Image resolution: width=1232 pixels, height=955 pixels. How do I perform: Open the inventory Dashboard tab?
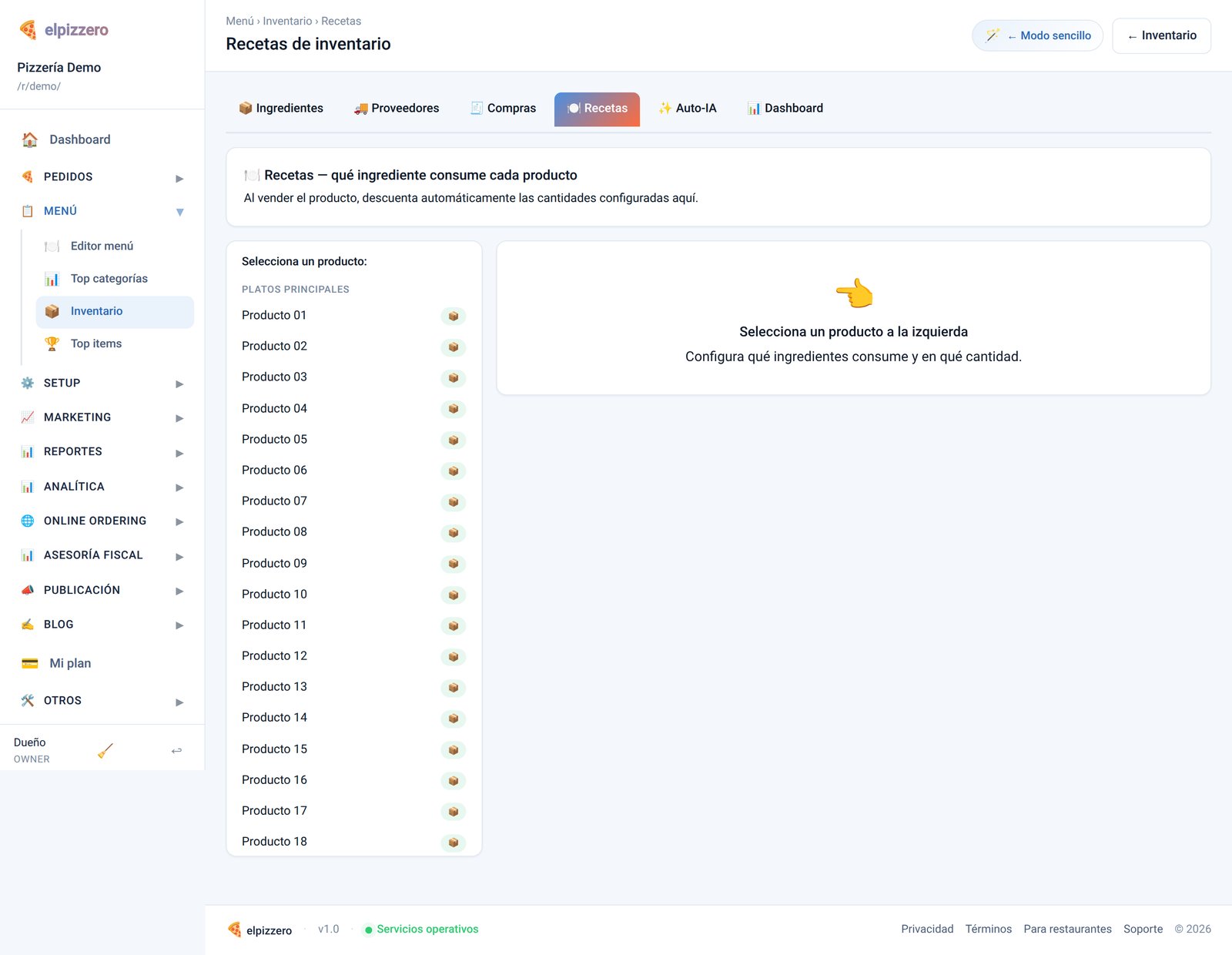(x=785, y=109)
